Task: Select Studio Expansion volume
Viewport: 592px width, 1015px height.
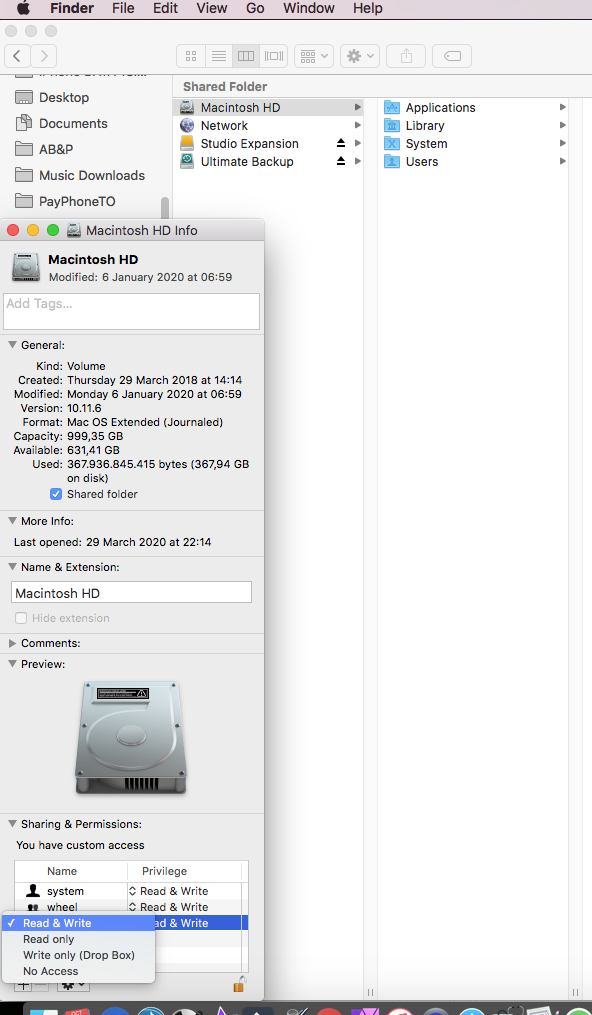Action: point(268,144)
